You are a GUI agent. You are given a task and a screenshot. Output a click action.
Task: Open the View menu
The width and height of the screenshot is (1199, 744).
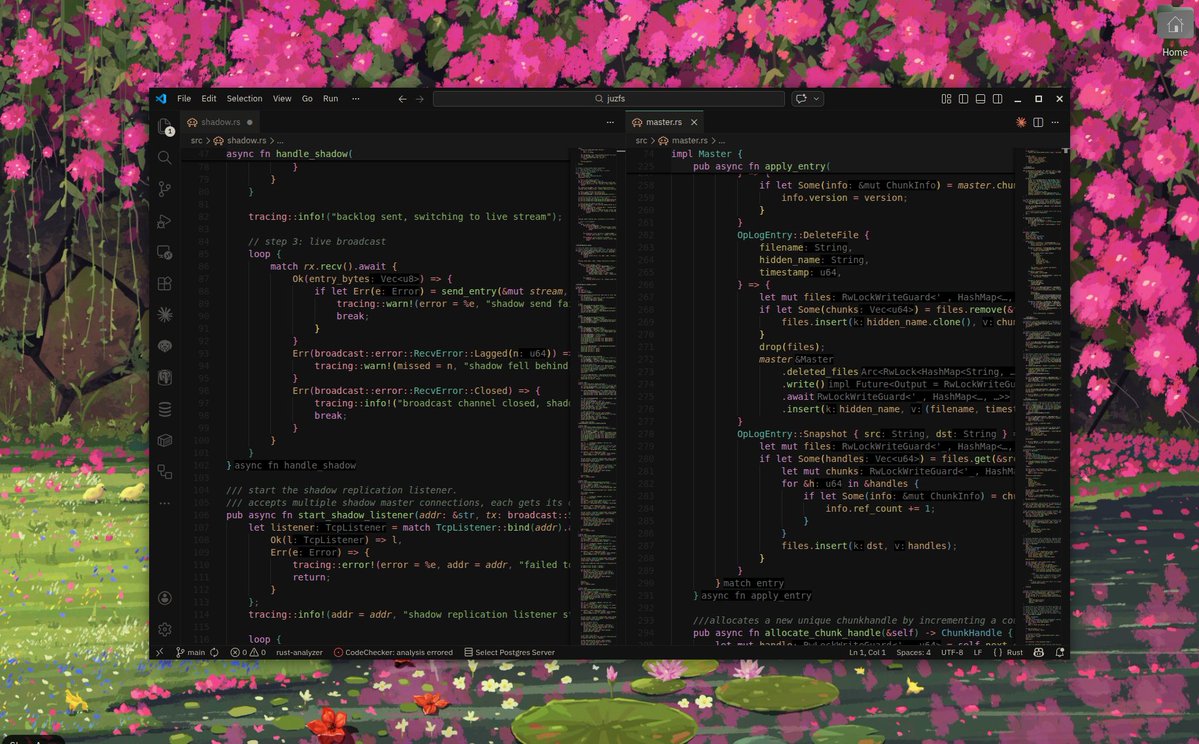[x=282, y=99]
